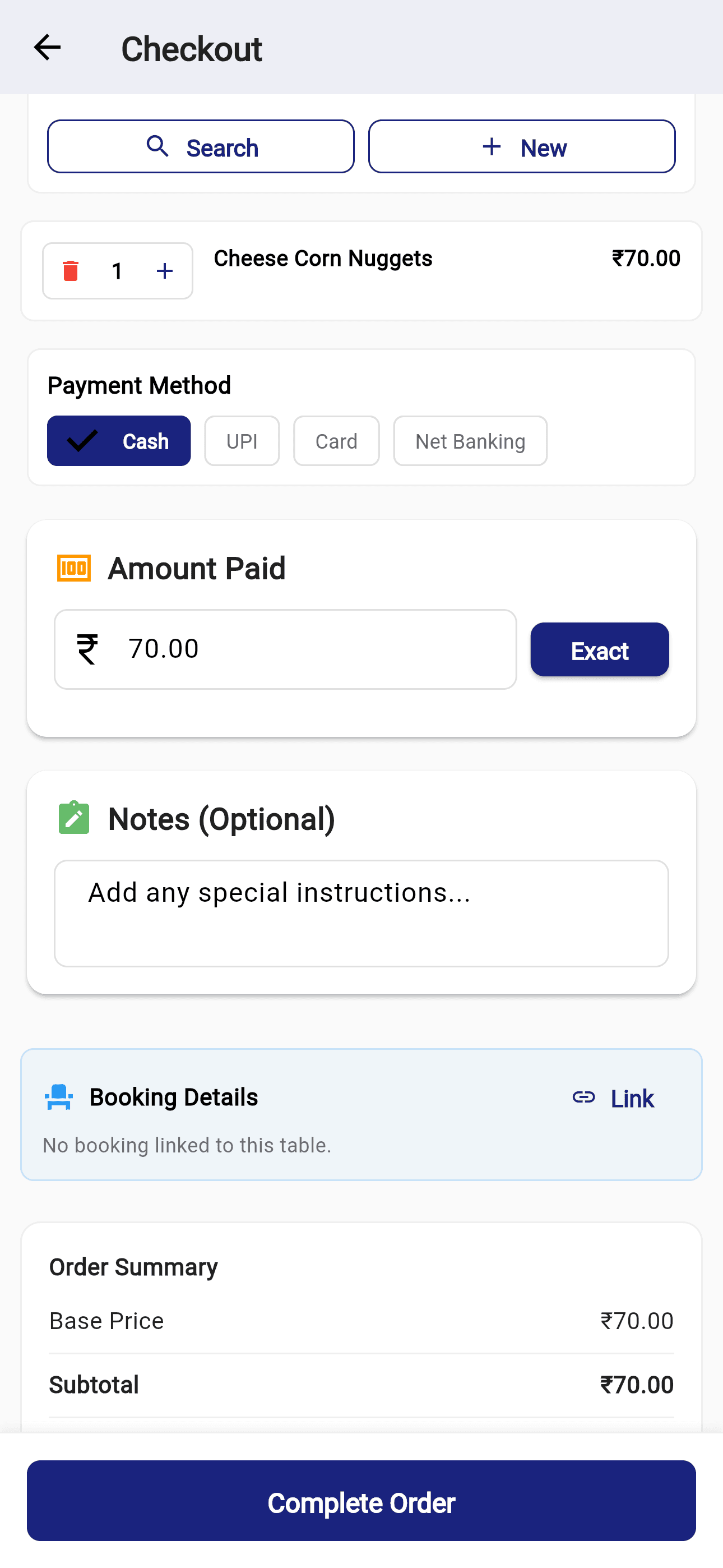Click the Booking Details chair icon
Screen dimensions: 723x1568
click(59, 1097)
